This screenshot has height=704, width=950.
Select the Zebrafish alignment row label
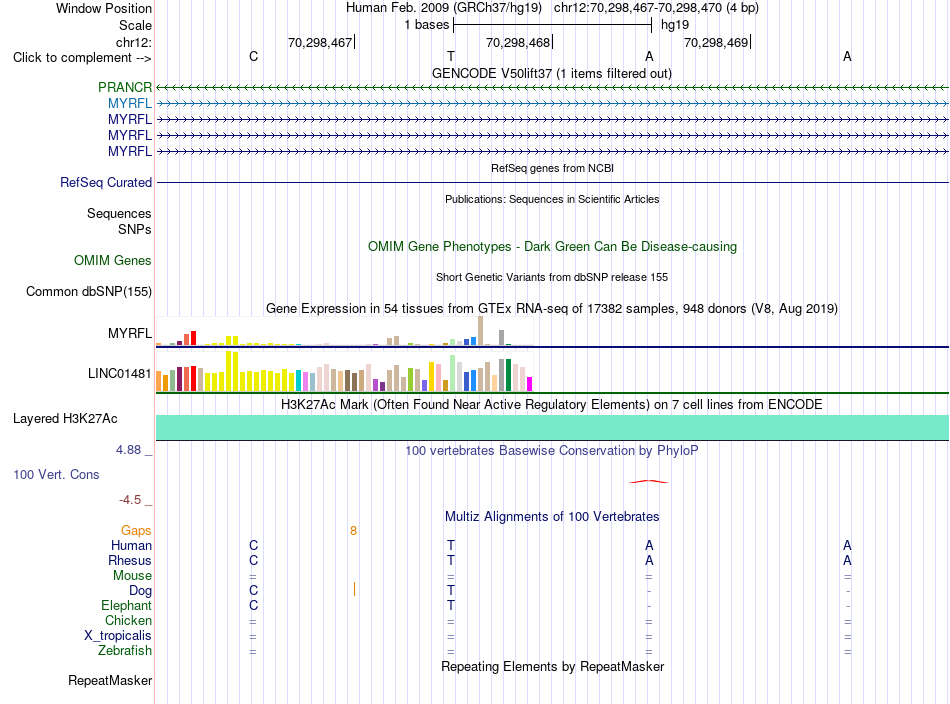[125, 650]
